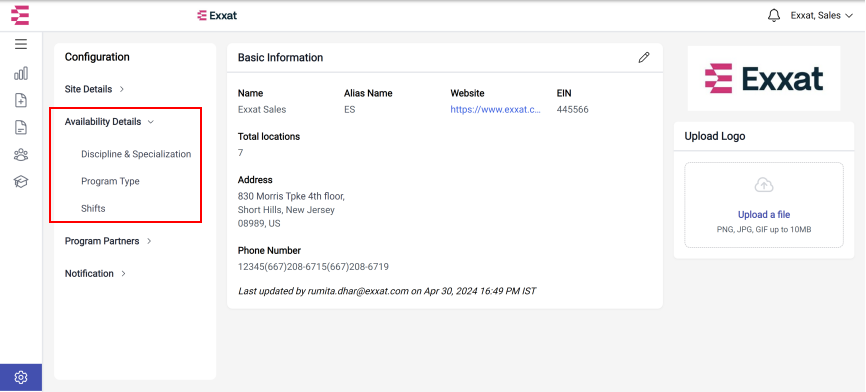Click the add document sidebar icon
The image size is (866, 392).
[21, 100]
